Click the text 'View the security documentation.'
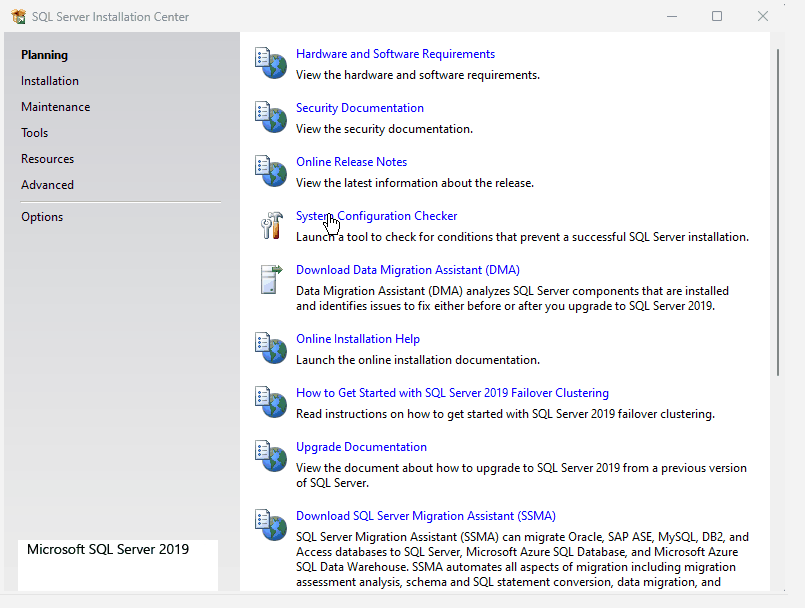Viewport: 805px width, 608px height. 385,129
